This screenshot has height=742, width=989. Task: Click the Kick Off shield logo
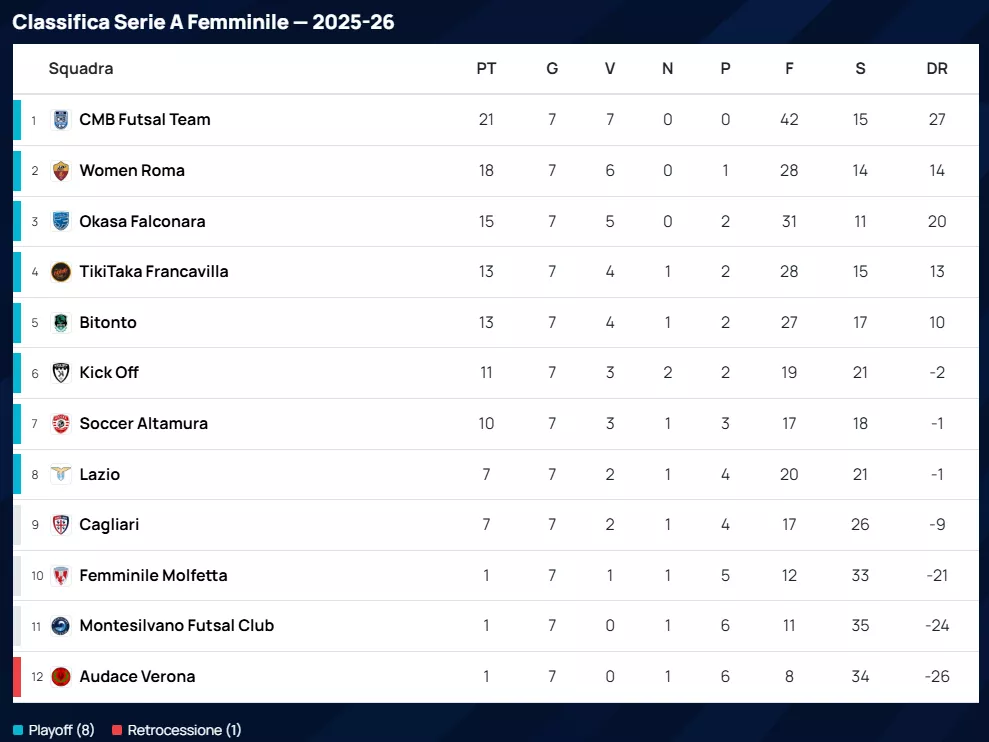click(61, 373)
